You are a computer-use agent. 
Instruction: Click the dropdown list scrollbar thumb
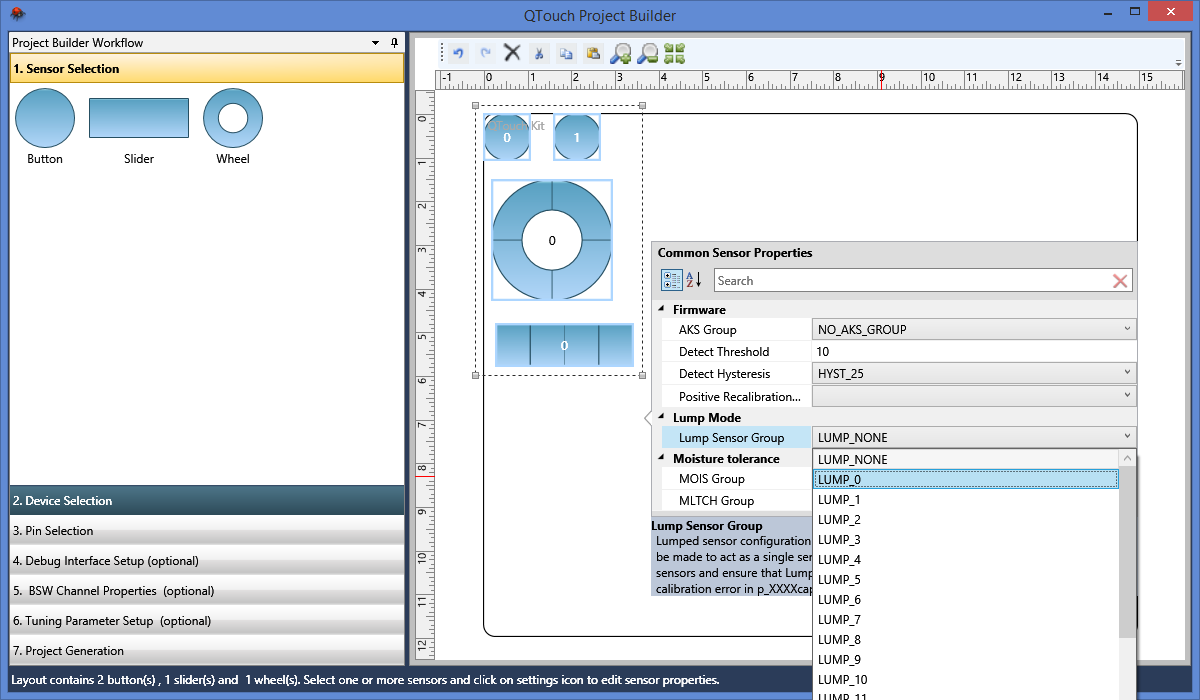coord(1128,553)
